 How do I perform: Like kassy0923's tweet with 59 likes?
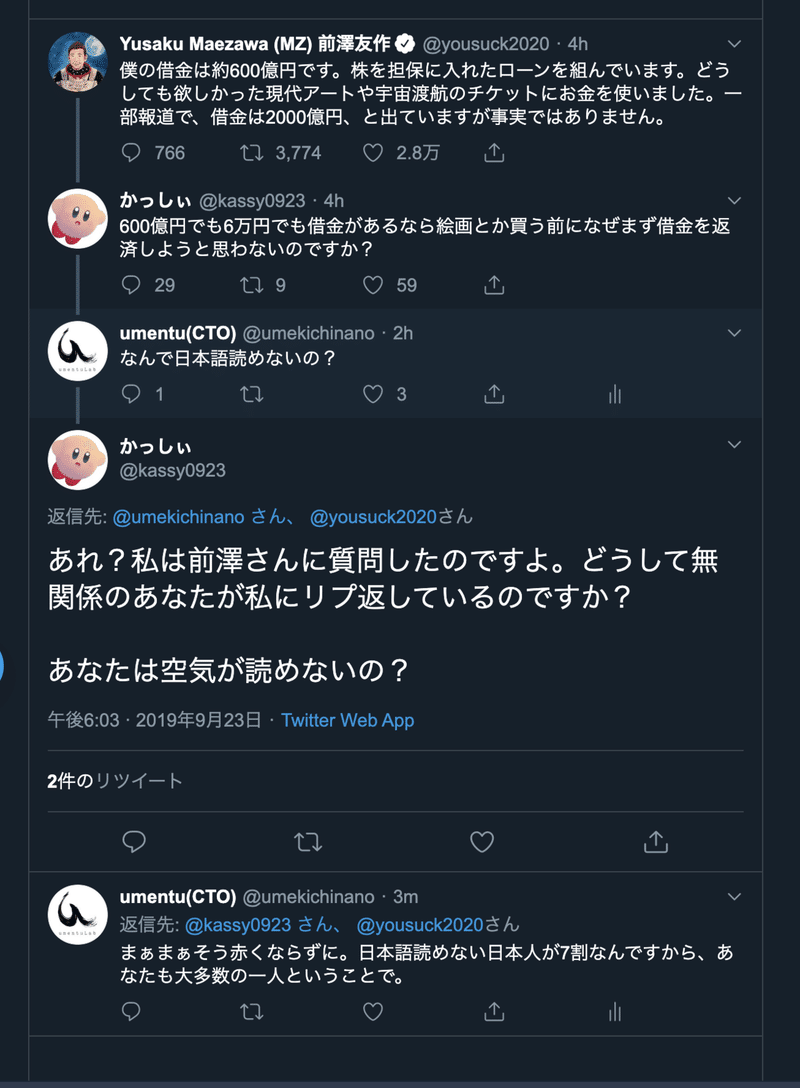pos(373,284)
